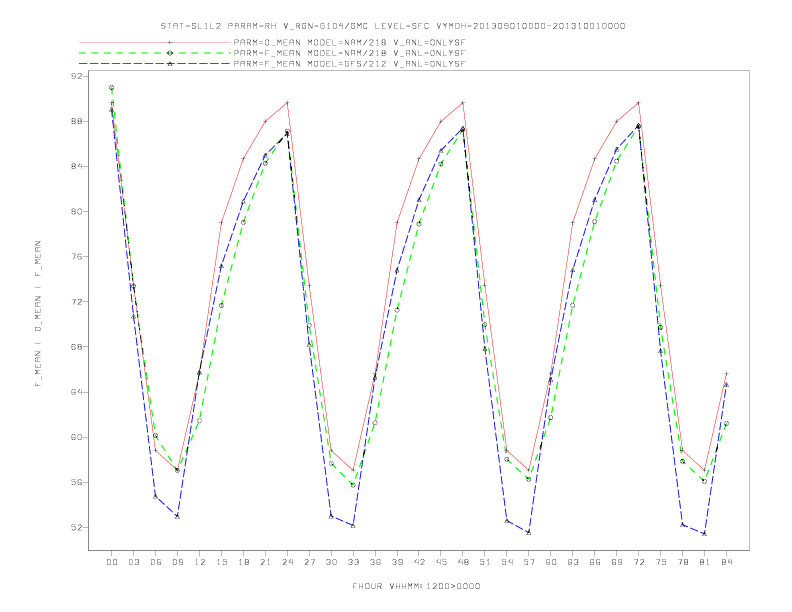This screenshot has width=792, height=612.
Task: Click y-axis tick label 80
Action: point(78,212)
